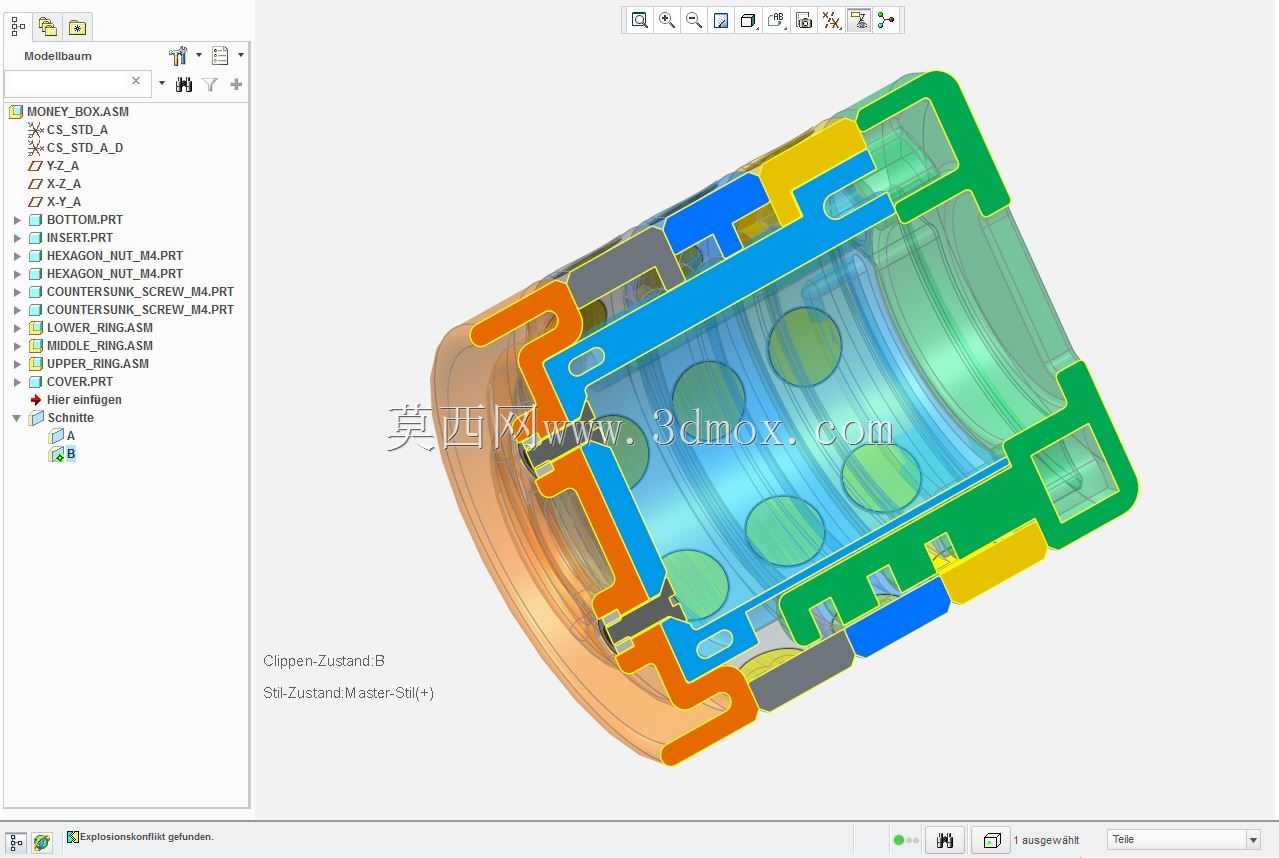Toggle the annotation display icon
The height and width of the screenshot is (858, 1279).
pos(859,20)
